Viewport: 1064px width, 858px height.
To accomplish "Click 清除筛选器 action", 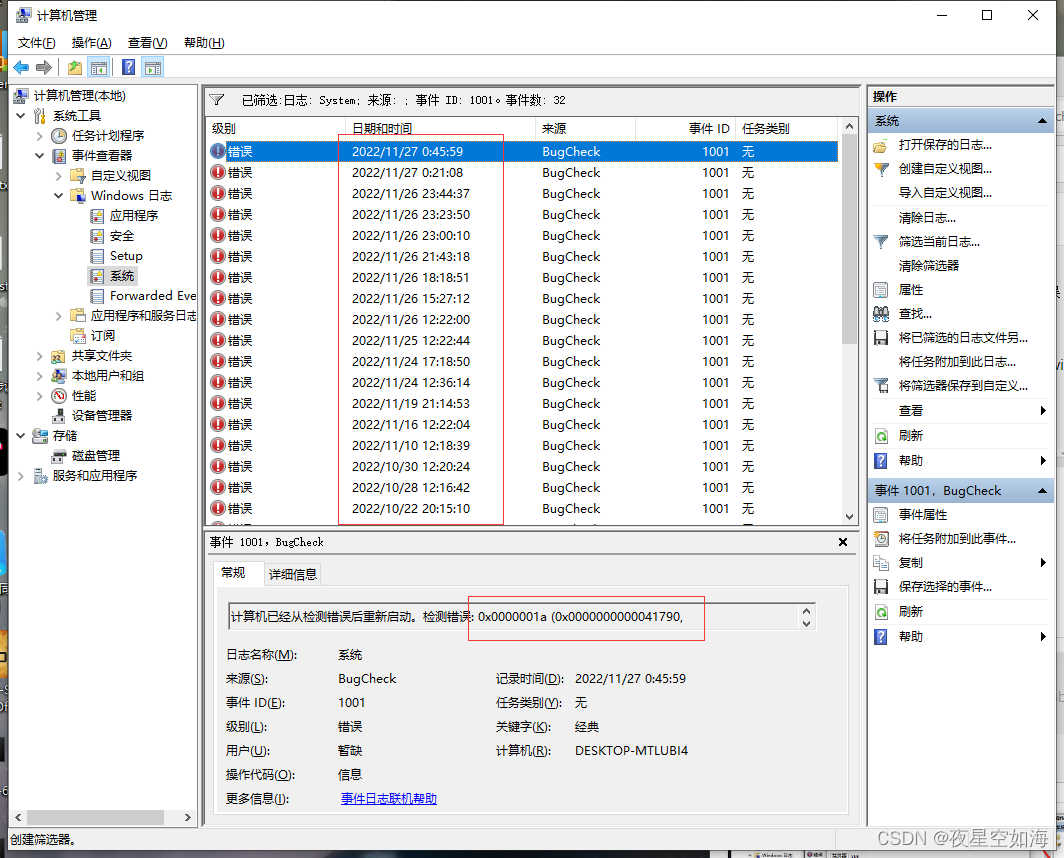I will tap(929, 265).
